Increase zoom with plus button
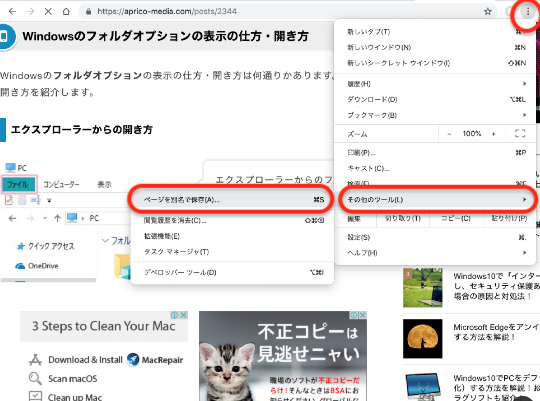 (494, 134)
